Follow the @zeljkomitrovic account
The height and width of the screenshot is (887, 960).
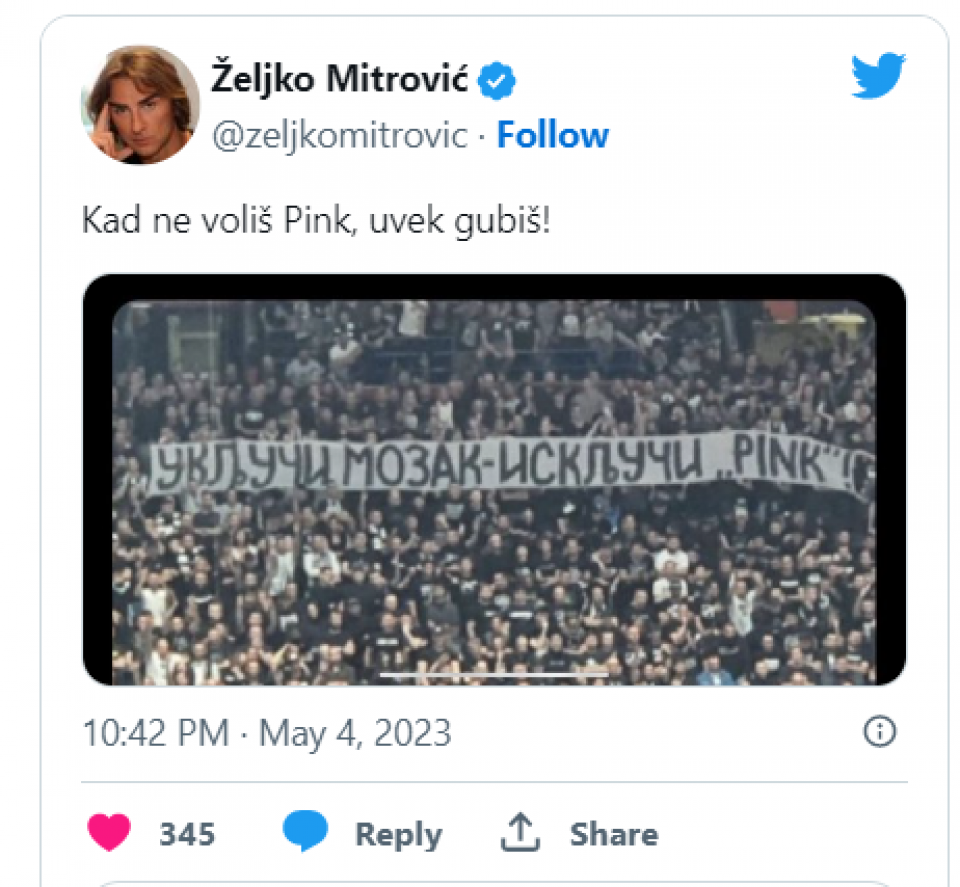[552, 135]
